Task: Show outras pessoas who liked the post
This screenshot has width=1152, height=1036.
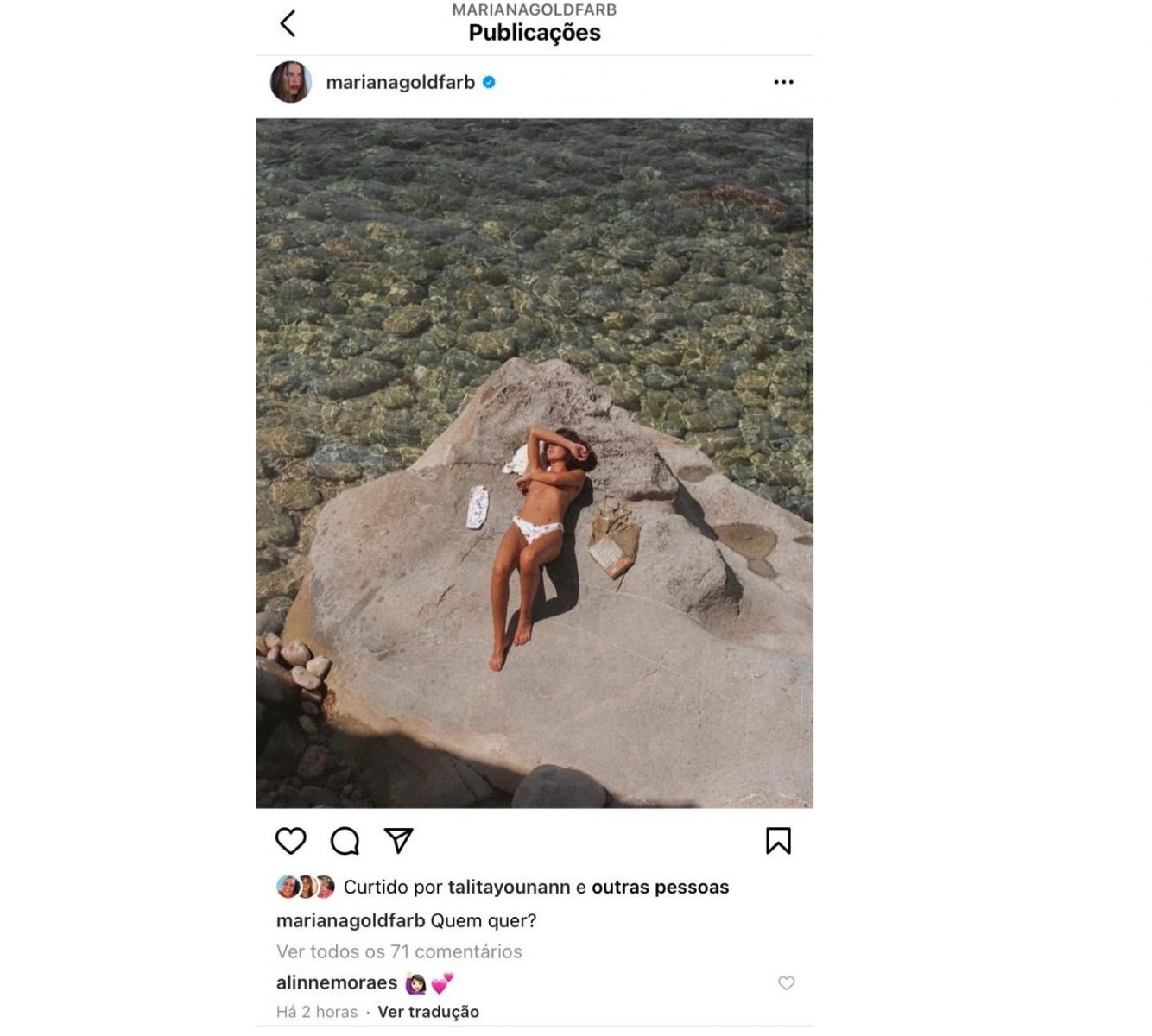Action: pyautogui.click(x=660, y=888)
